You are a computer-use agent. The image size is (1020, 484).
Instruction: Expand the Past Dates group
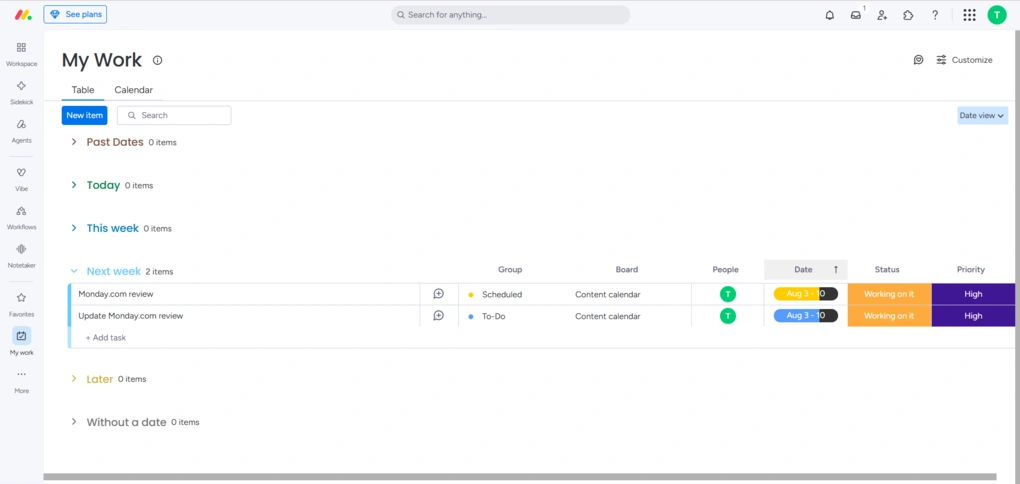pos(74,142)
